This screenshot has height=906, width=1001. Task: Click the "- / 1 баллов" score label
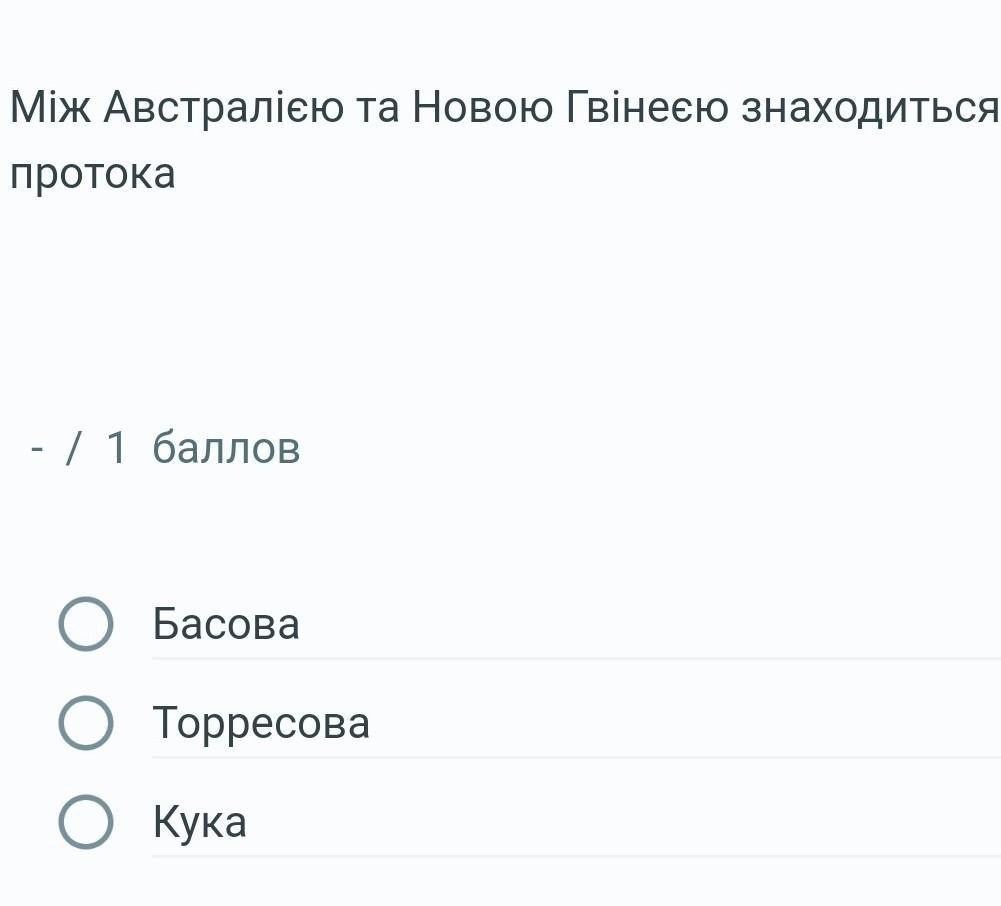click(165, 448)
